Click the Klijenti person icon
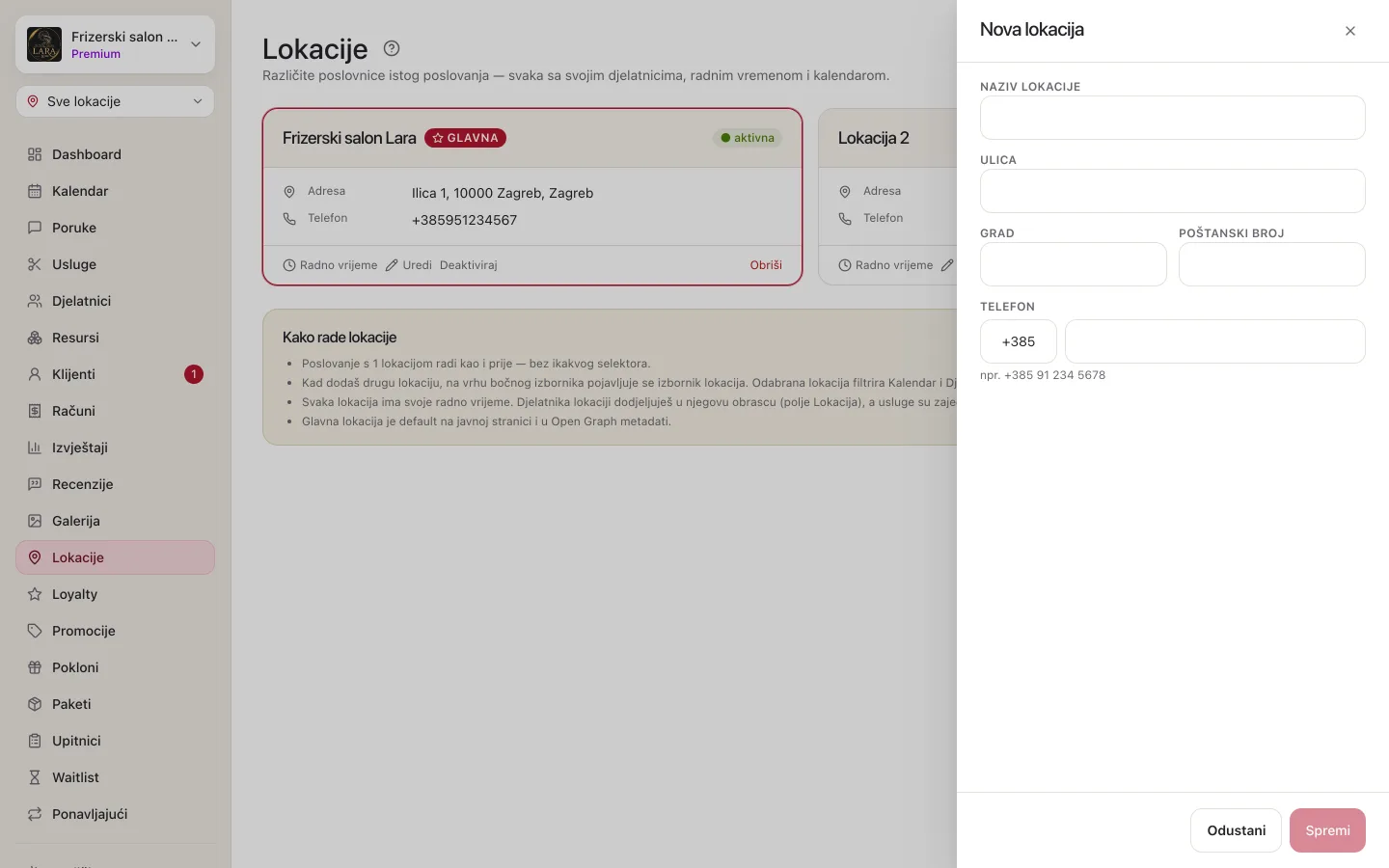1389x868 pixels. [35, 374]
